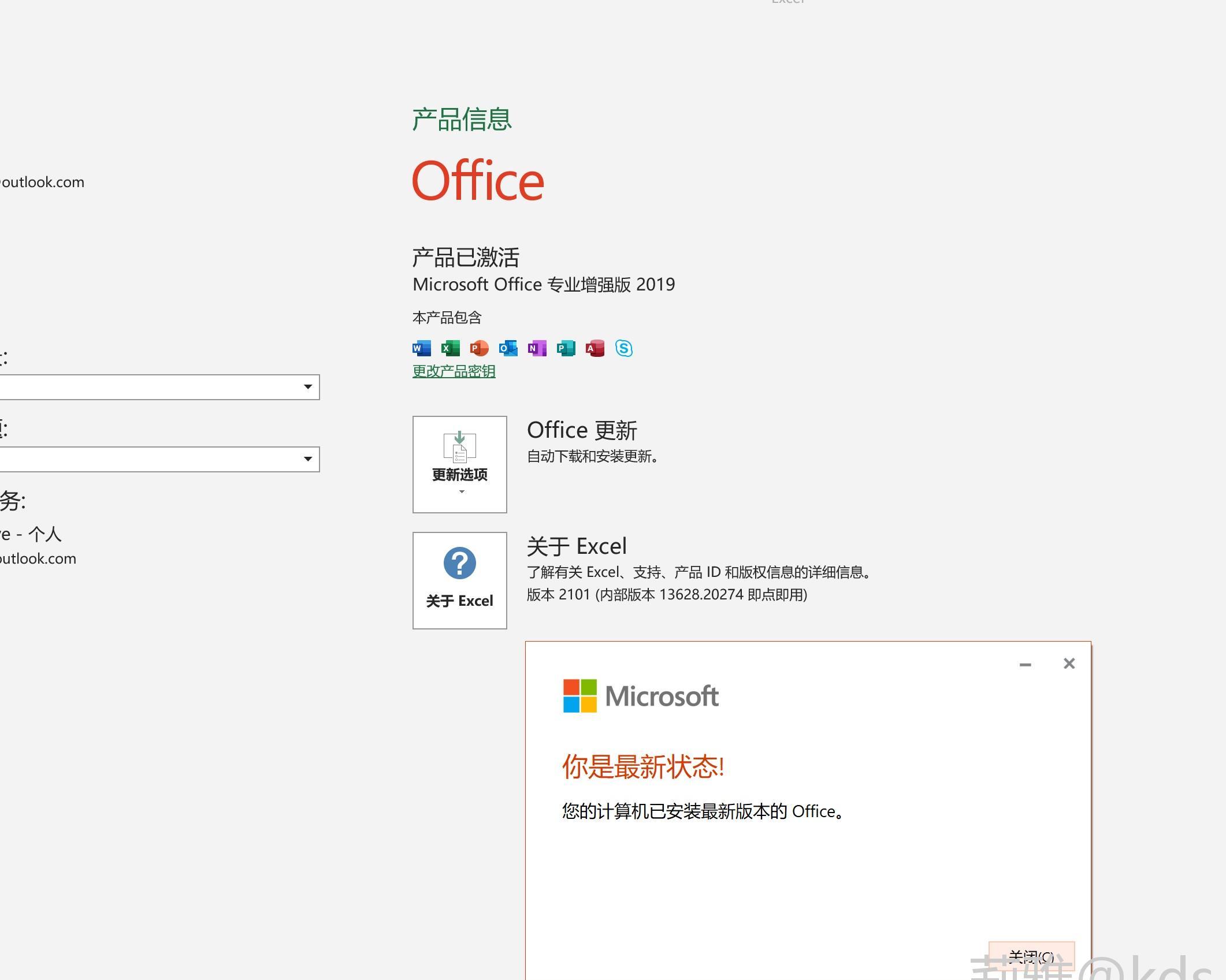The width and height of the screenshot is (1226, 980).
Task: Close the Microsoft update dialog with X
Action: (x=1069, y=664)
